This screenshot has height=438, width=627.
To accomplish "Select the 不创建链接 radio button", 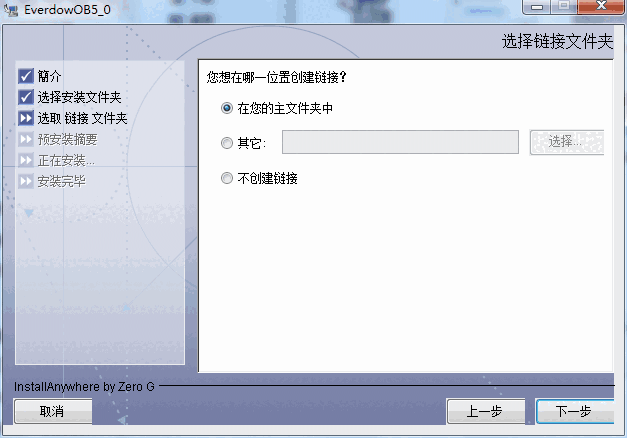I will click(227, 178).
